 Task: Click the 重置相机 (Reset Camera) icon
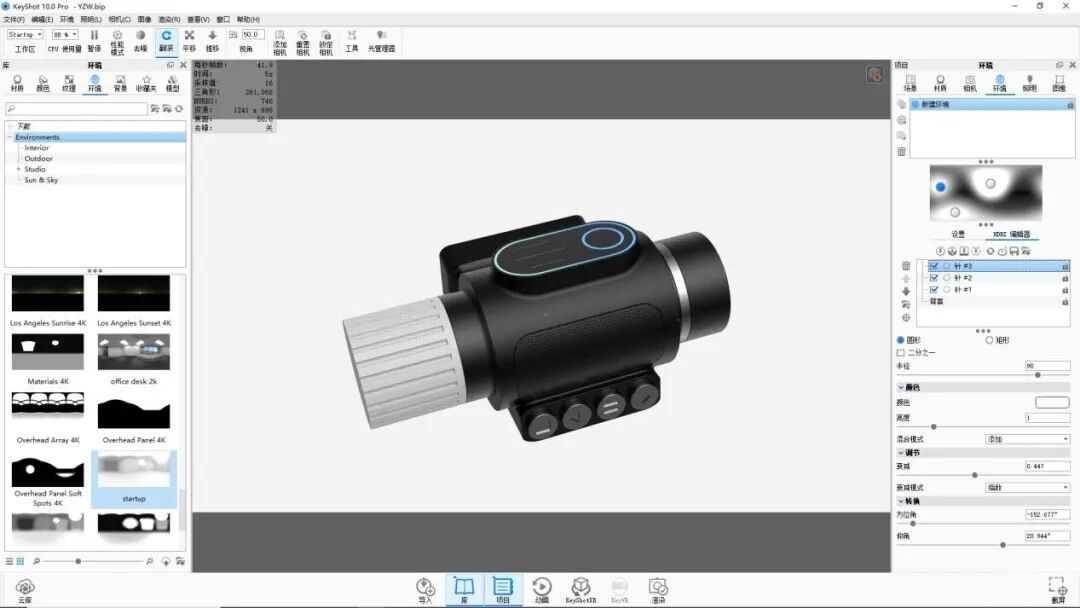click(x=302, y=42)
